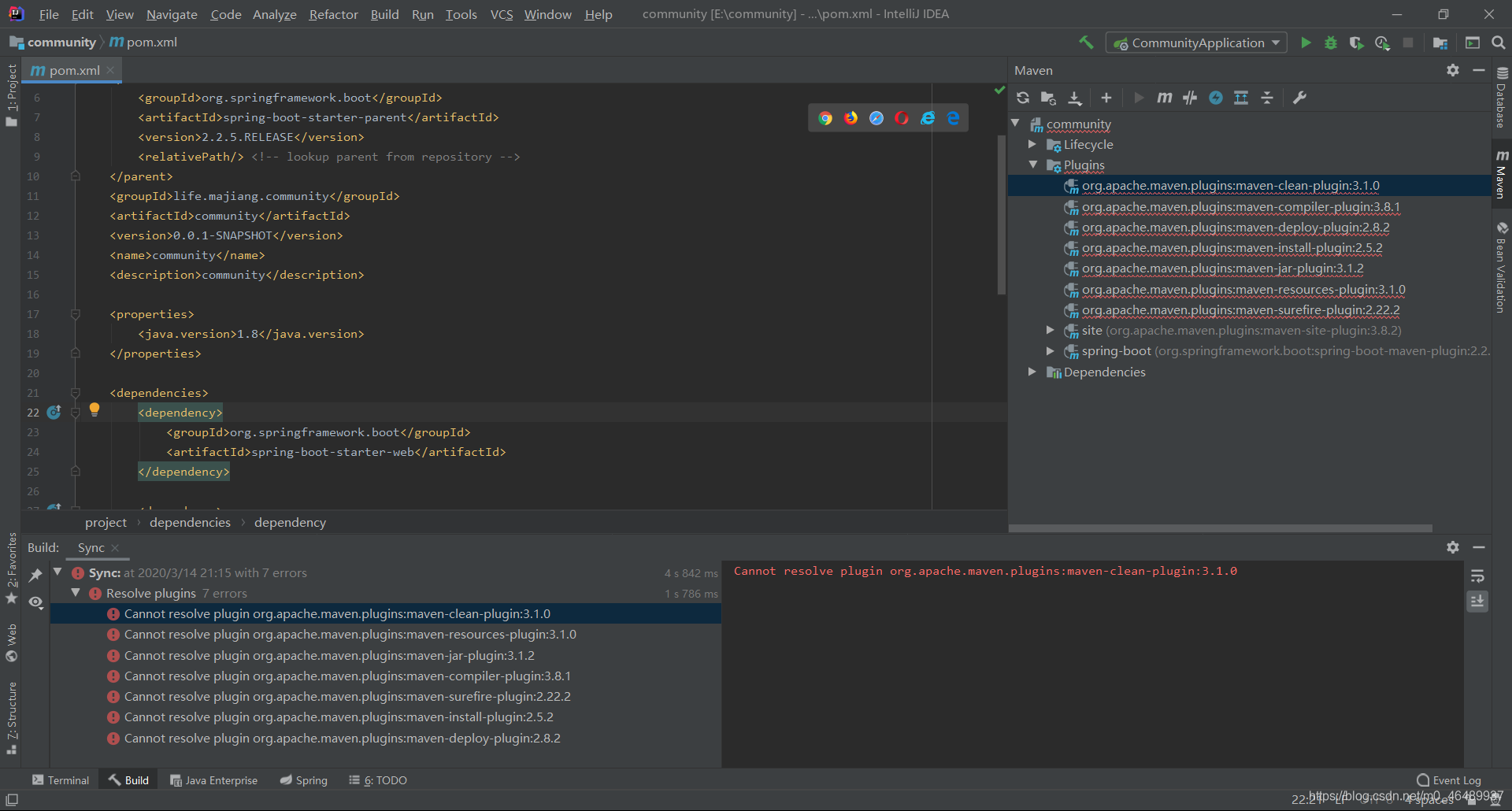Viewport: 1512px width, 811px height.
Task: Open in Edge browser icon
Action: pyautogui.click(x=954, y=118)
